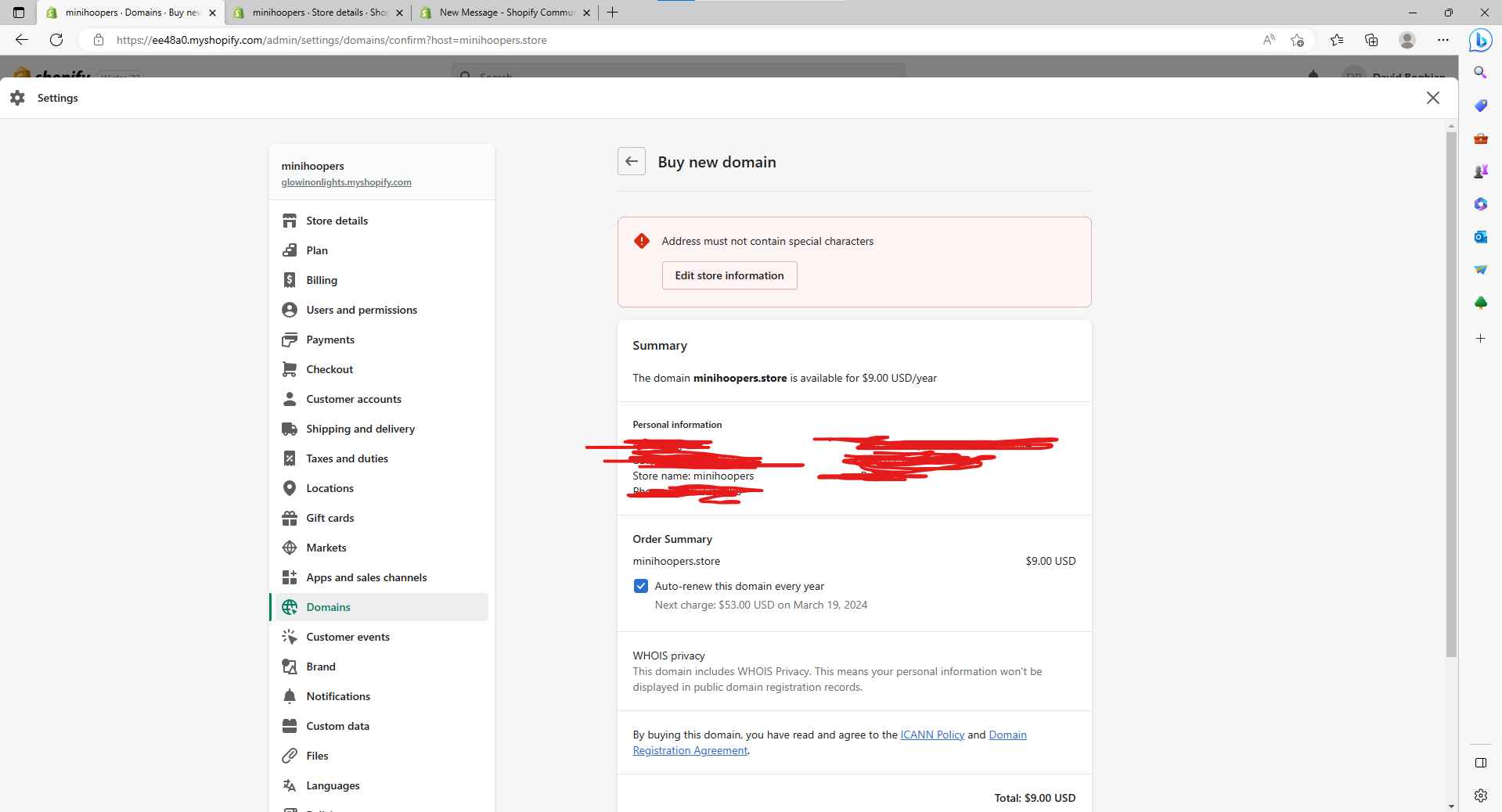Click the Customer accounts icon
This screenshot has width=1502, height=812.
(x=290, y=399)
